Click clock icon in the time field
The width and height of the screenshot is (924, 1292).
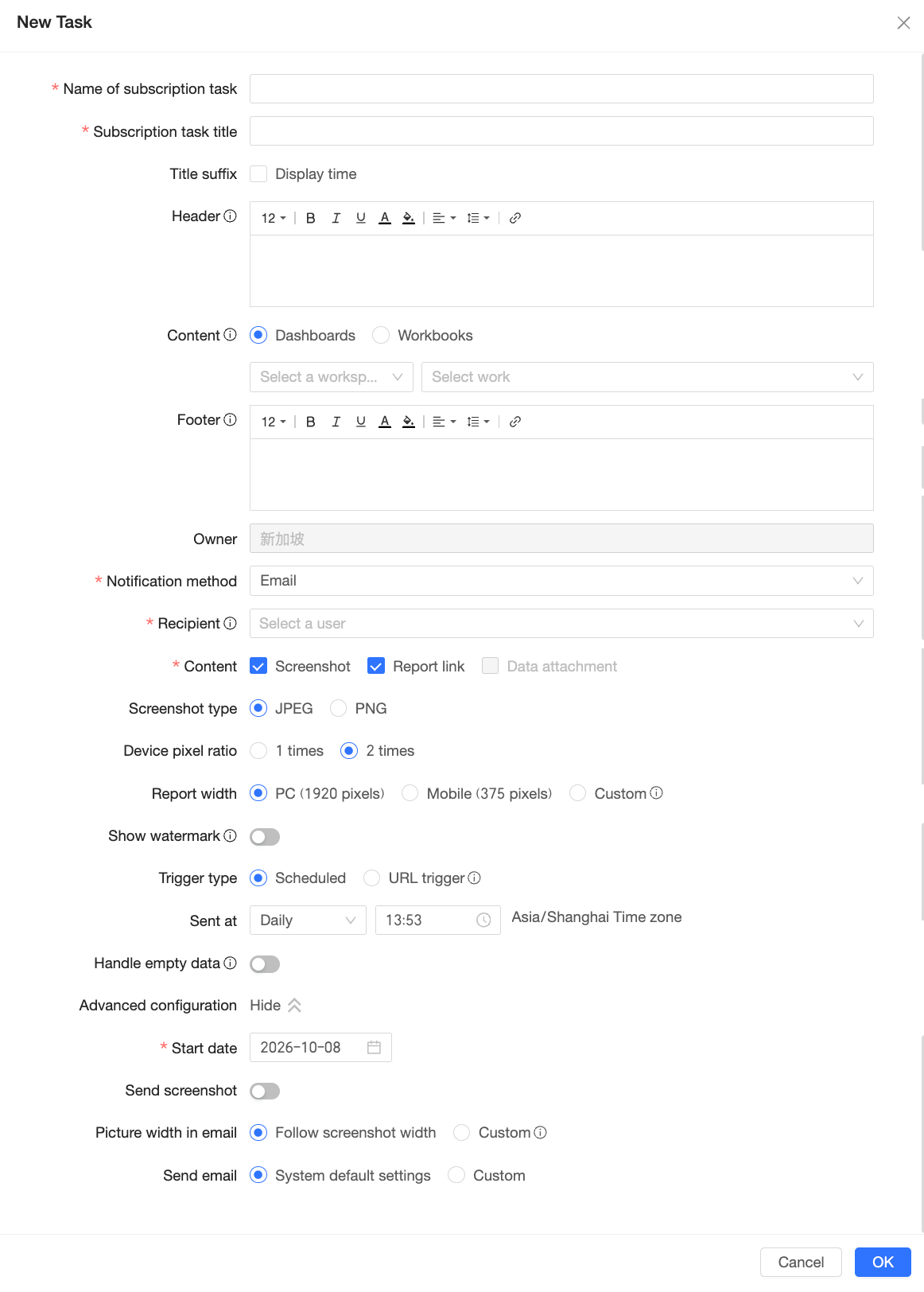click(483, 920)
